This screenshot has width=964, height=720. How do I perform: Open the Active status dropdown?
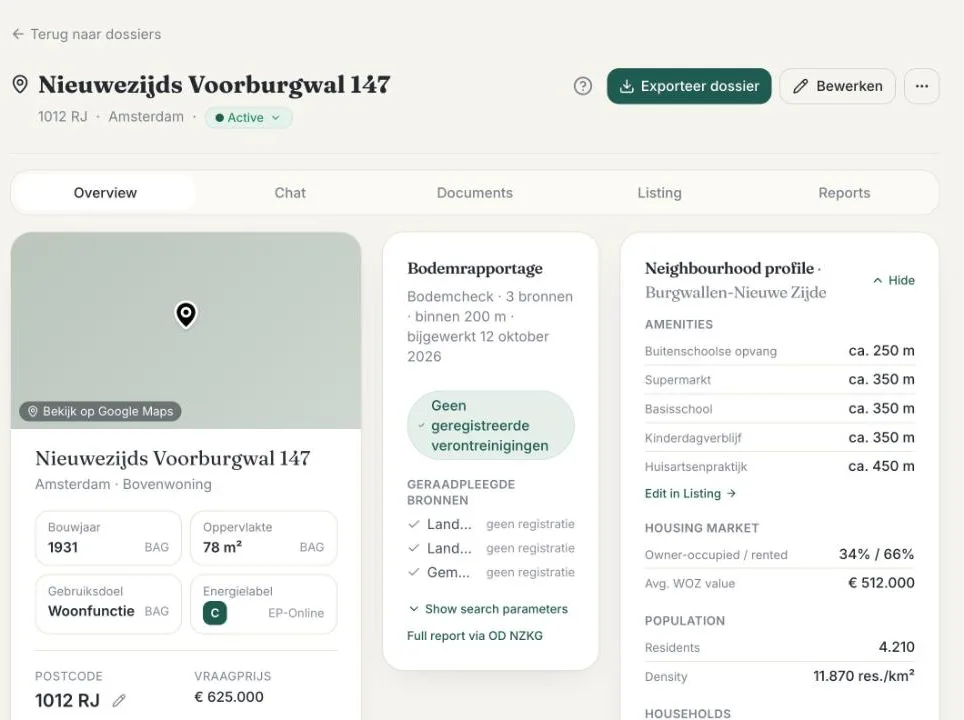pos(248,117)
